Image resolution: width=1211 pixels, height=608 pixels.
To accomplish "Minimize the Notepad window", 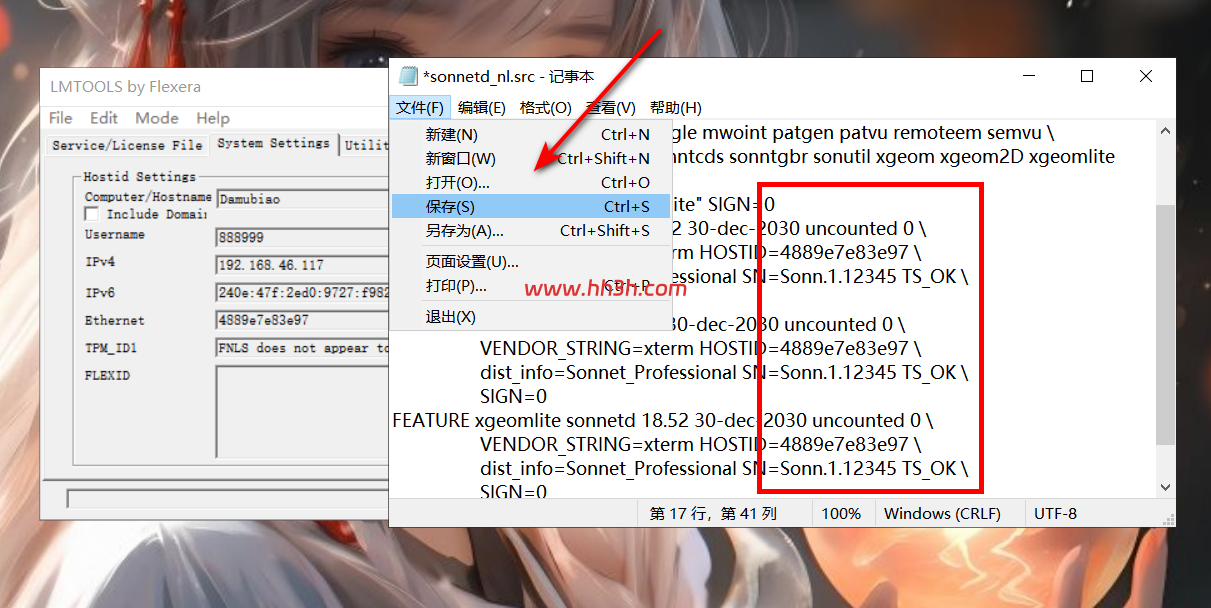I will 1027,76.
